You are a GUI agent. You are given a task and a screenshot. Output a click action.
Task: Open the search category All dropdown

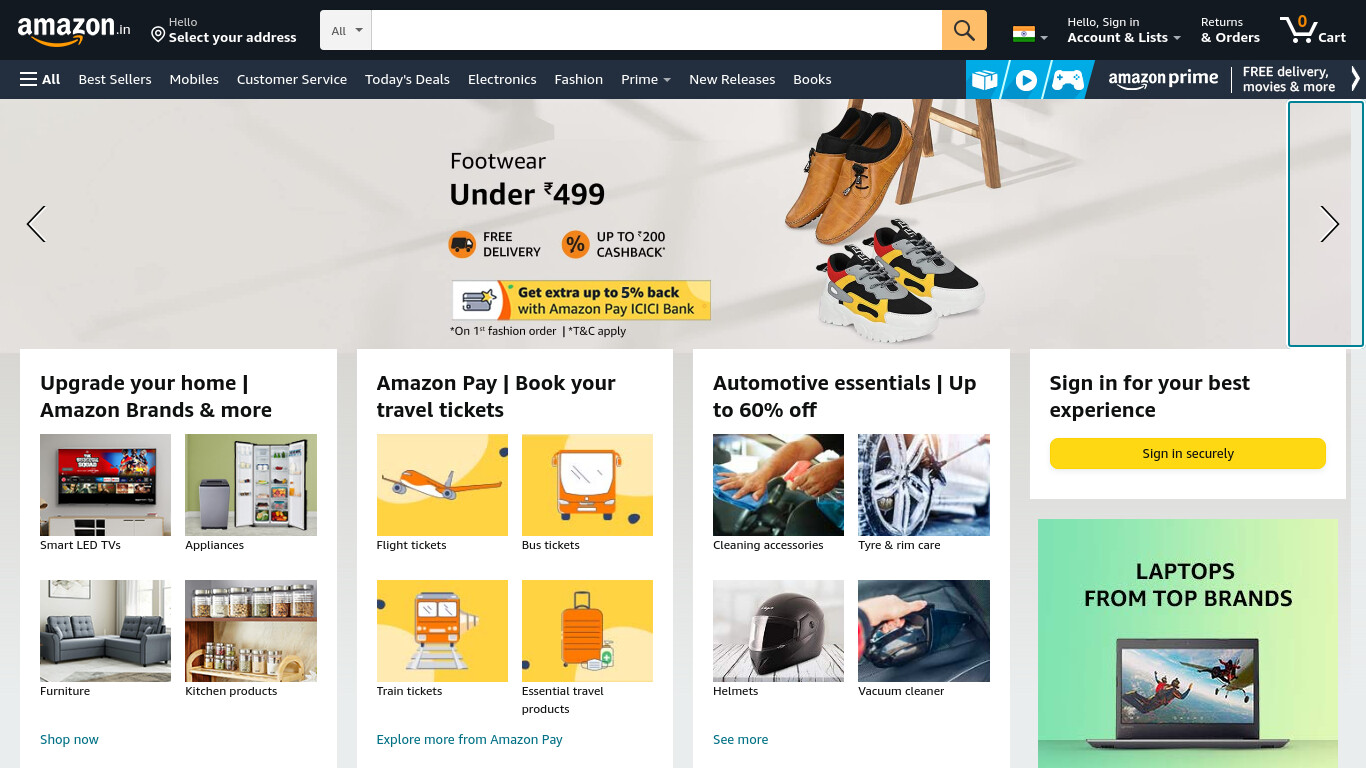(346, 30)
